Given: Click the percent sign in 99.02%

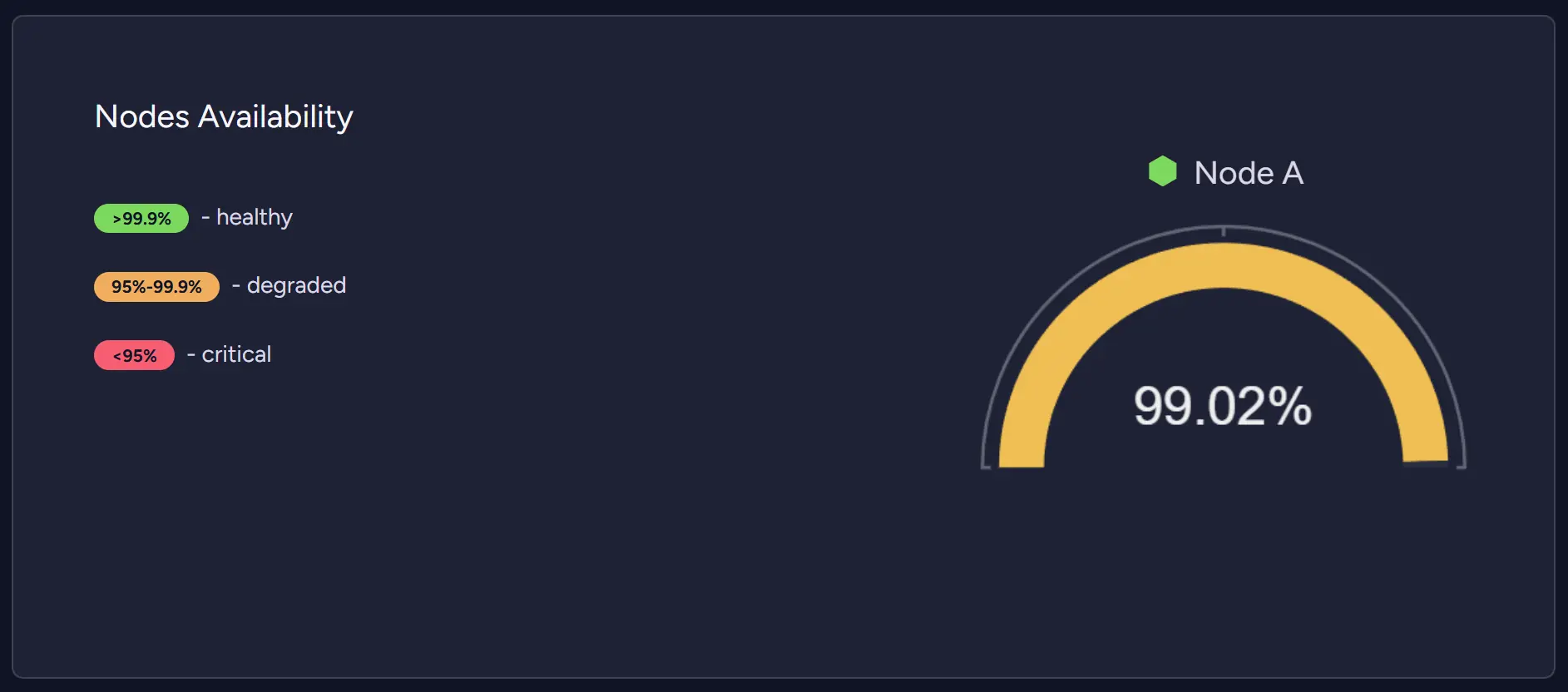Looking at the screenshot, I should [x=1290, y=406].
